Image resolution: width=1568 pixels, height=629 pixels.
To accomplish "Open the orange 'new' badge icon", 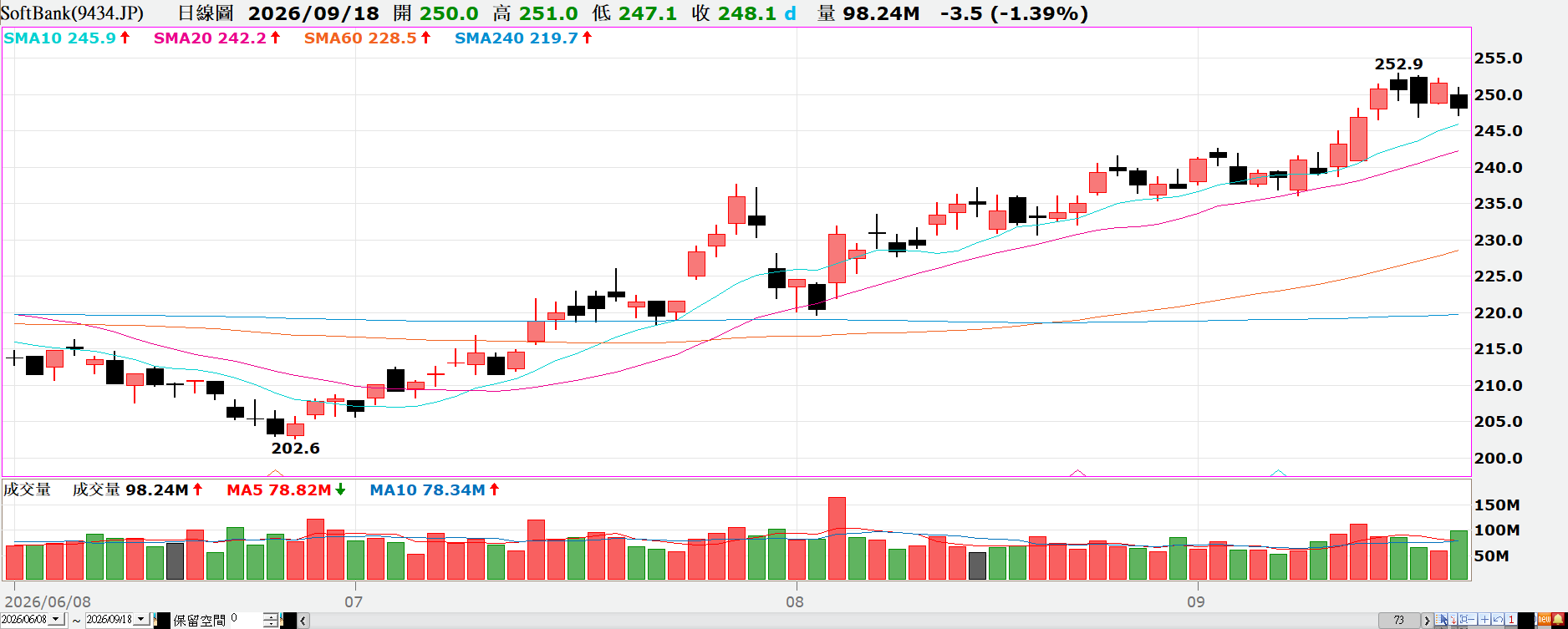I will 1545,619.
